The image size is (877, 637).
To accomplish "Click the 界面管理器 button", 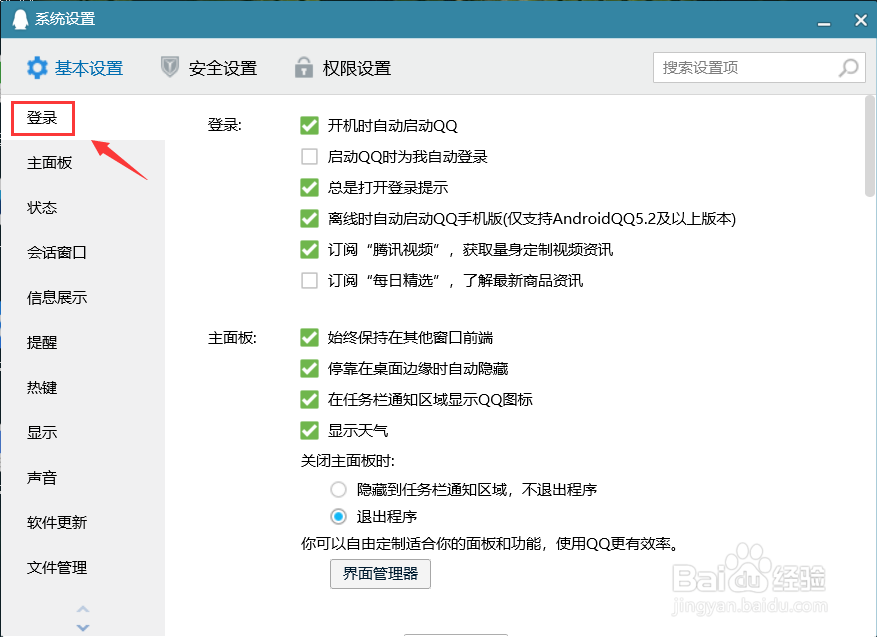I will (x=380, y=574).
